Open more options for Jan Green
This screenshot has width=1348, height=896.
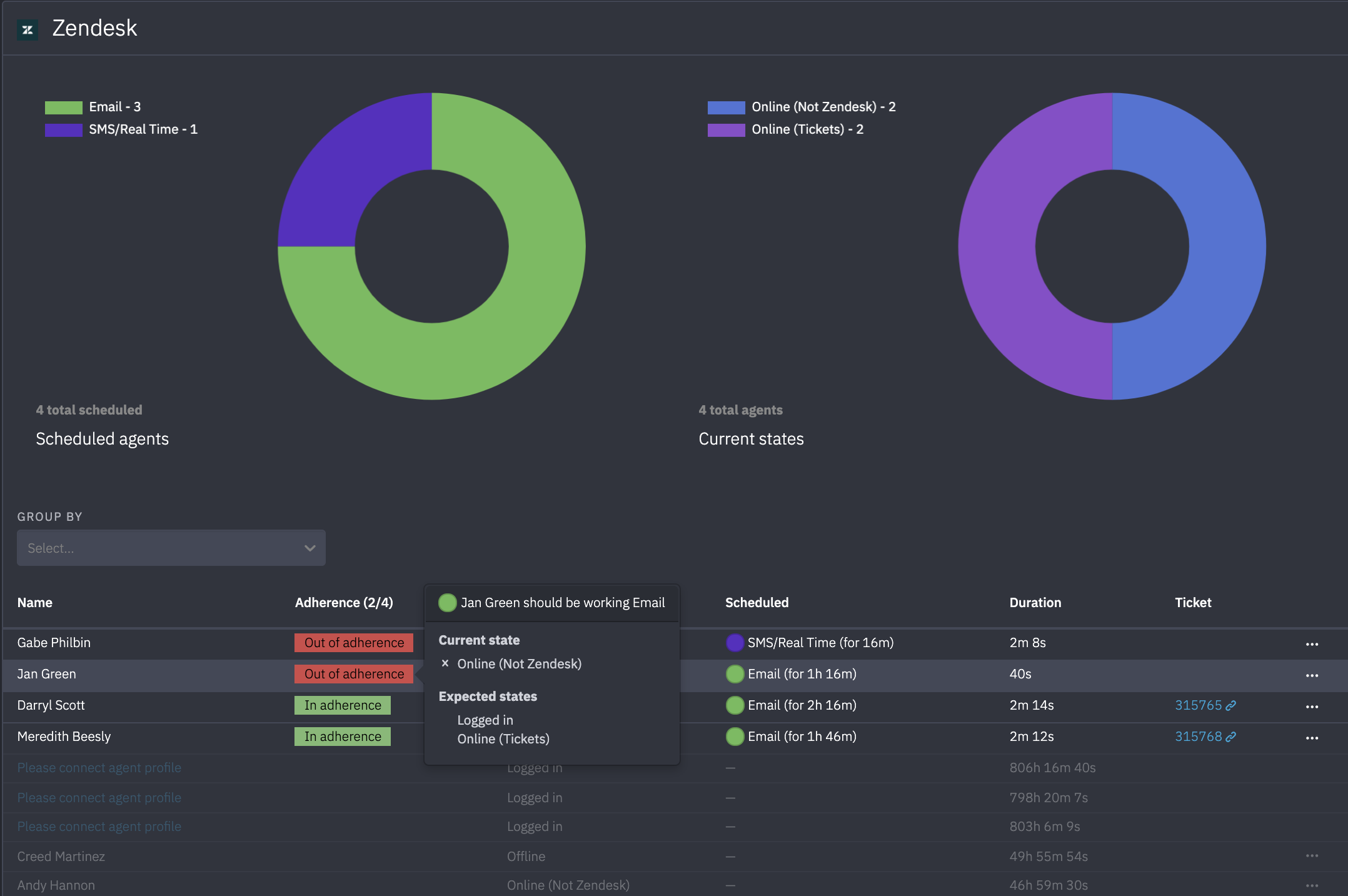click(x=1312, y=675)
